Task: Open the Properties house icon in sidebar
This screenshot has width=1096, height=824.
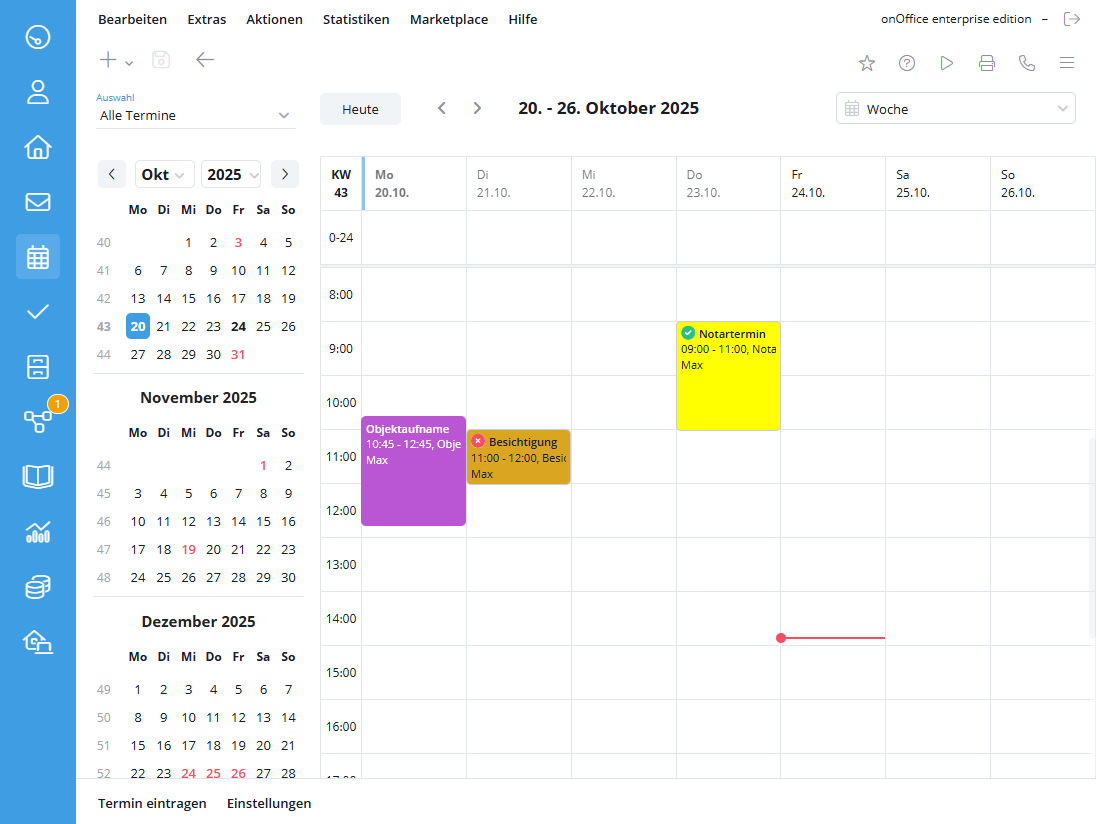Action: click(x=38, y=147)
